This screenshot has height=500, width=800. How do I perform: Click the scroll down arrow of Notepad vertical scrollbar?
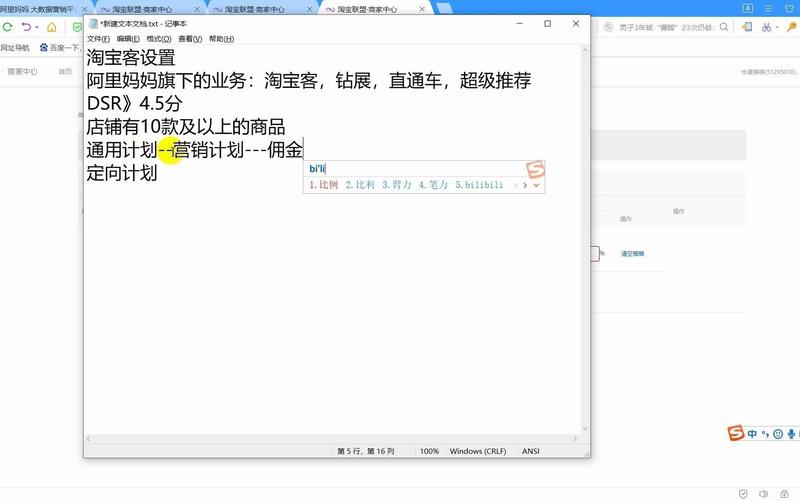585,429
